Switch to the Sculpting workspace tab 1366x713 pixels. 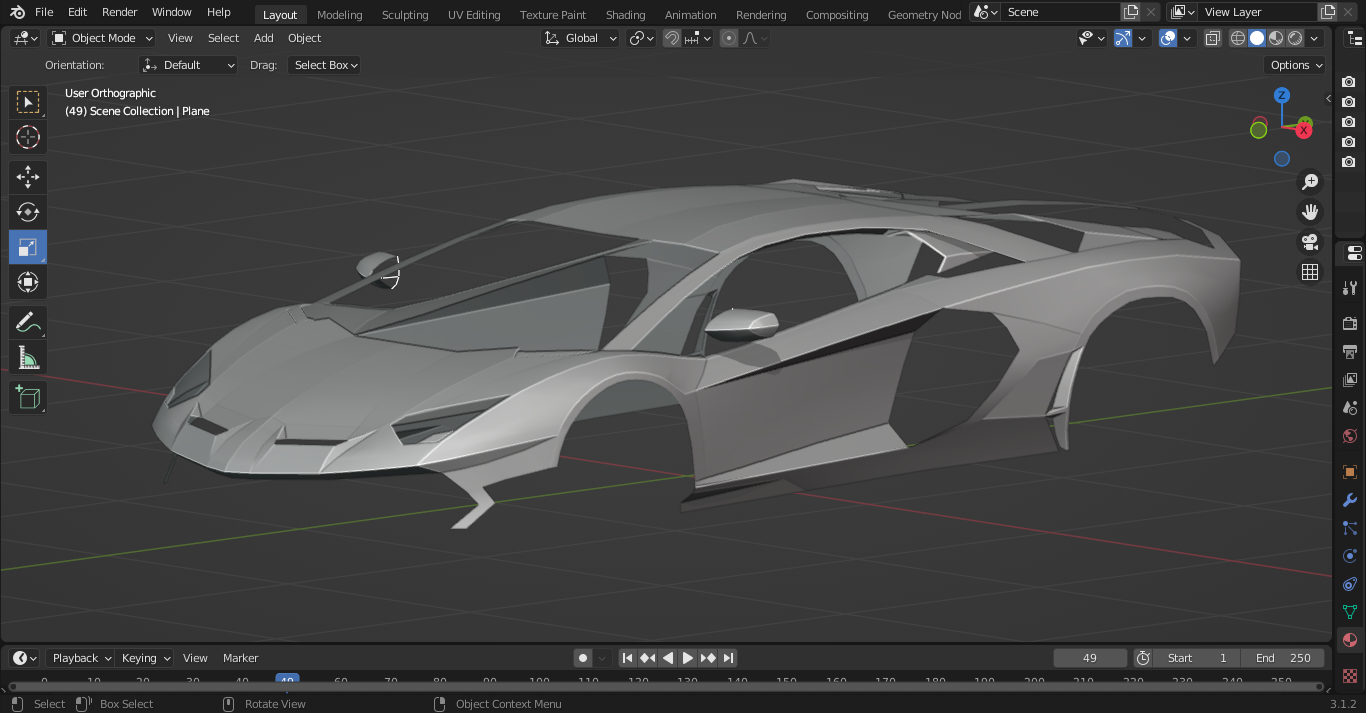405,15
